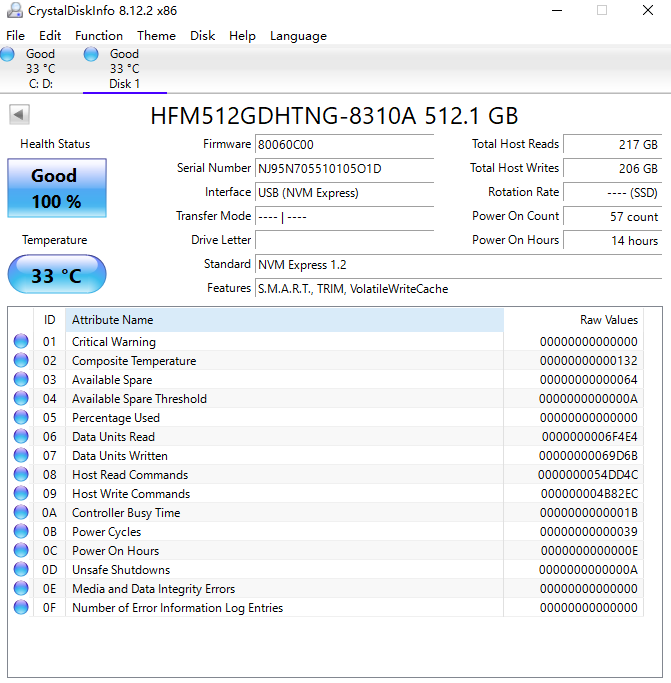Click the Serial Number field
This screenshot has height=683, width=671.
click(x=344, y=168)
